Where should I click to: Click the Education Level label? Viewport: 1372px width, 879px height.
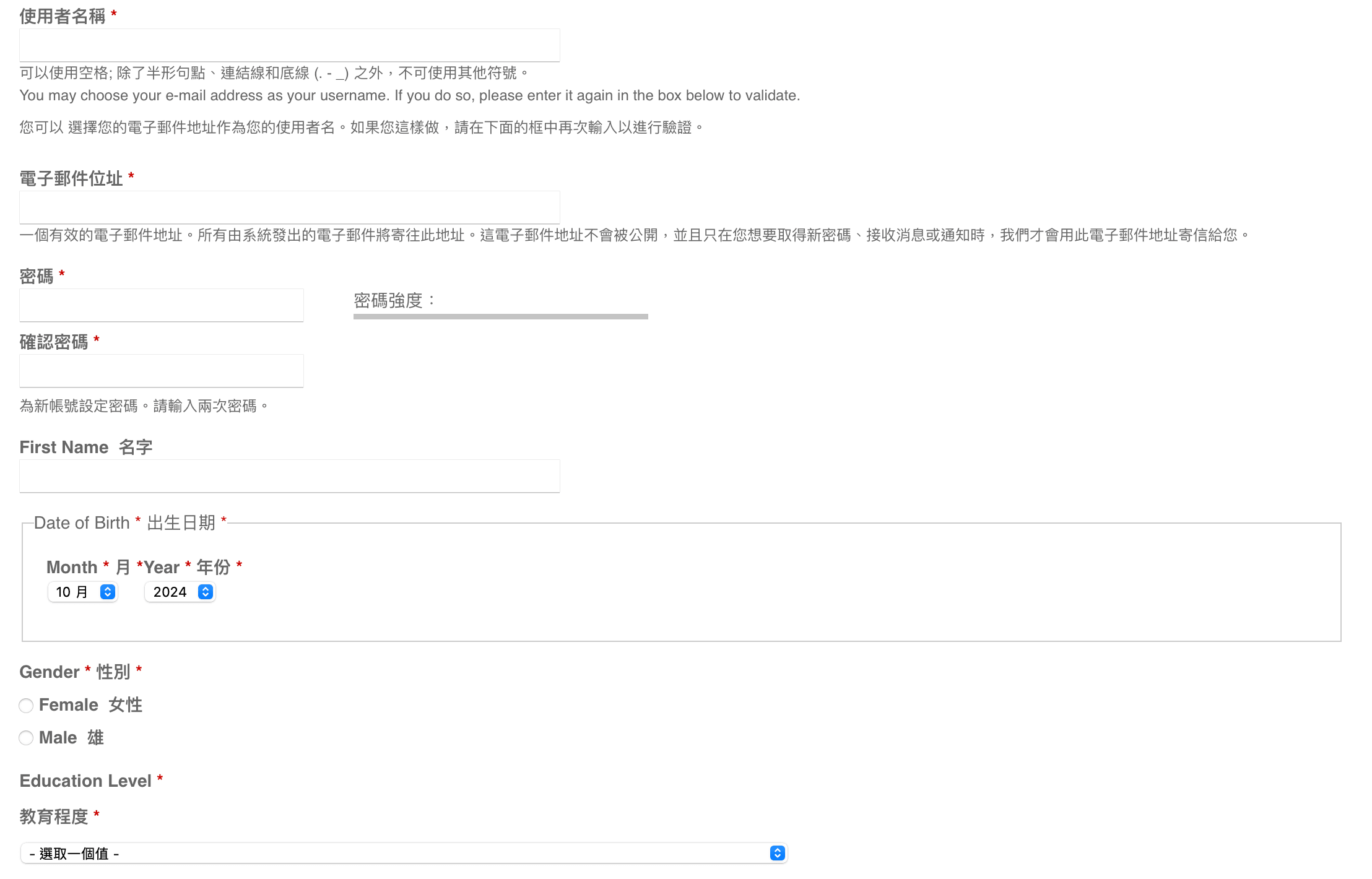85,781
